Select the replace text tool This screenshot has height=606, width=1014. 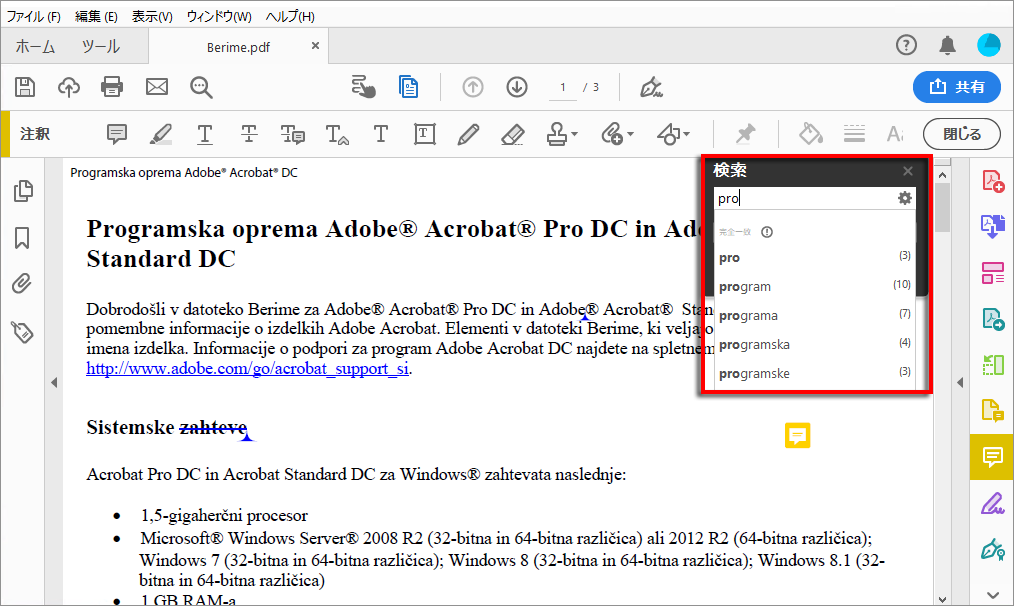[292, 134]
